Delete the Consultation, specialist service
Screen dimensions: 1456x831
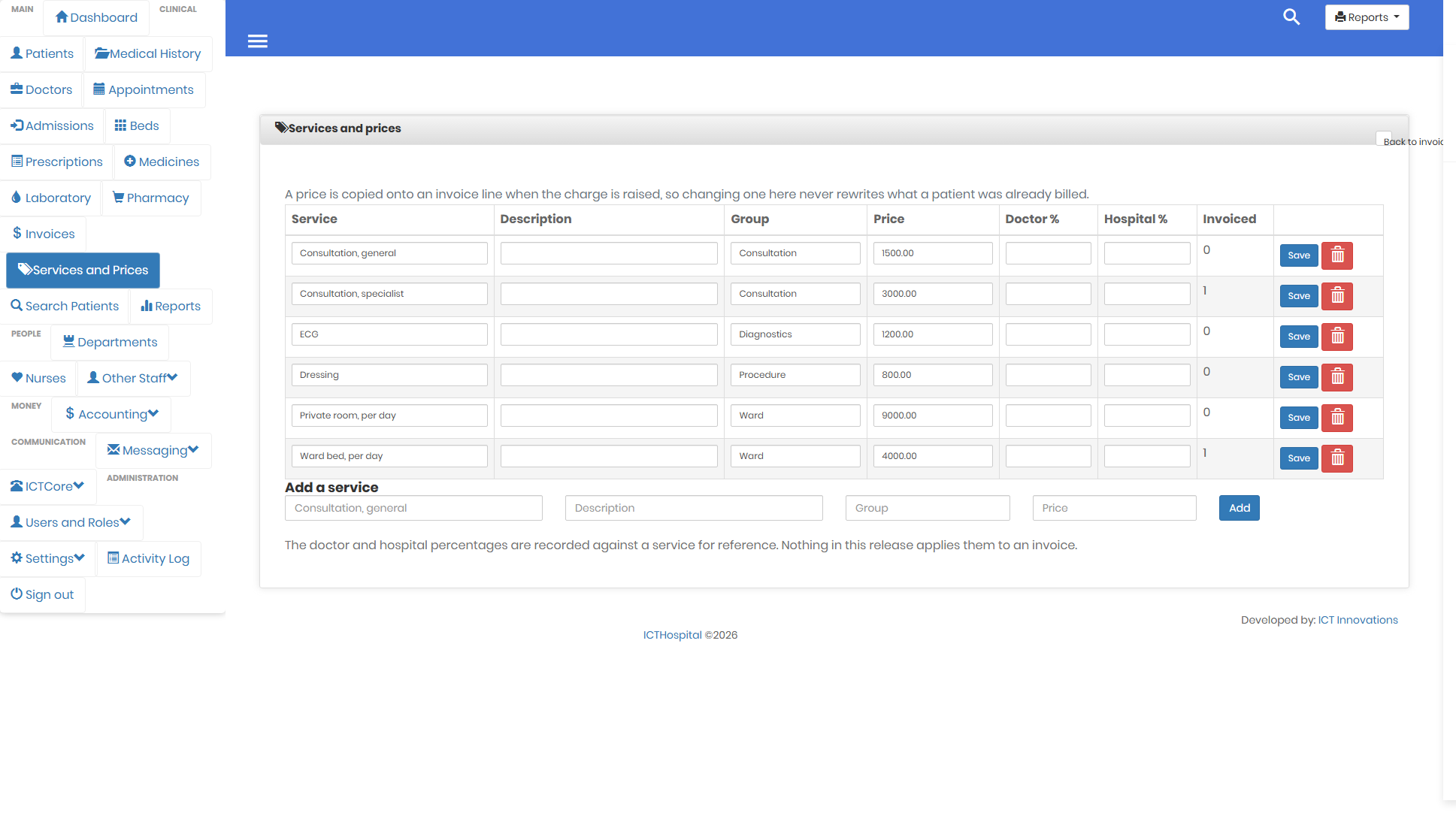click(1337, 296)
